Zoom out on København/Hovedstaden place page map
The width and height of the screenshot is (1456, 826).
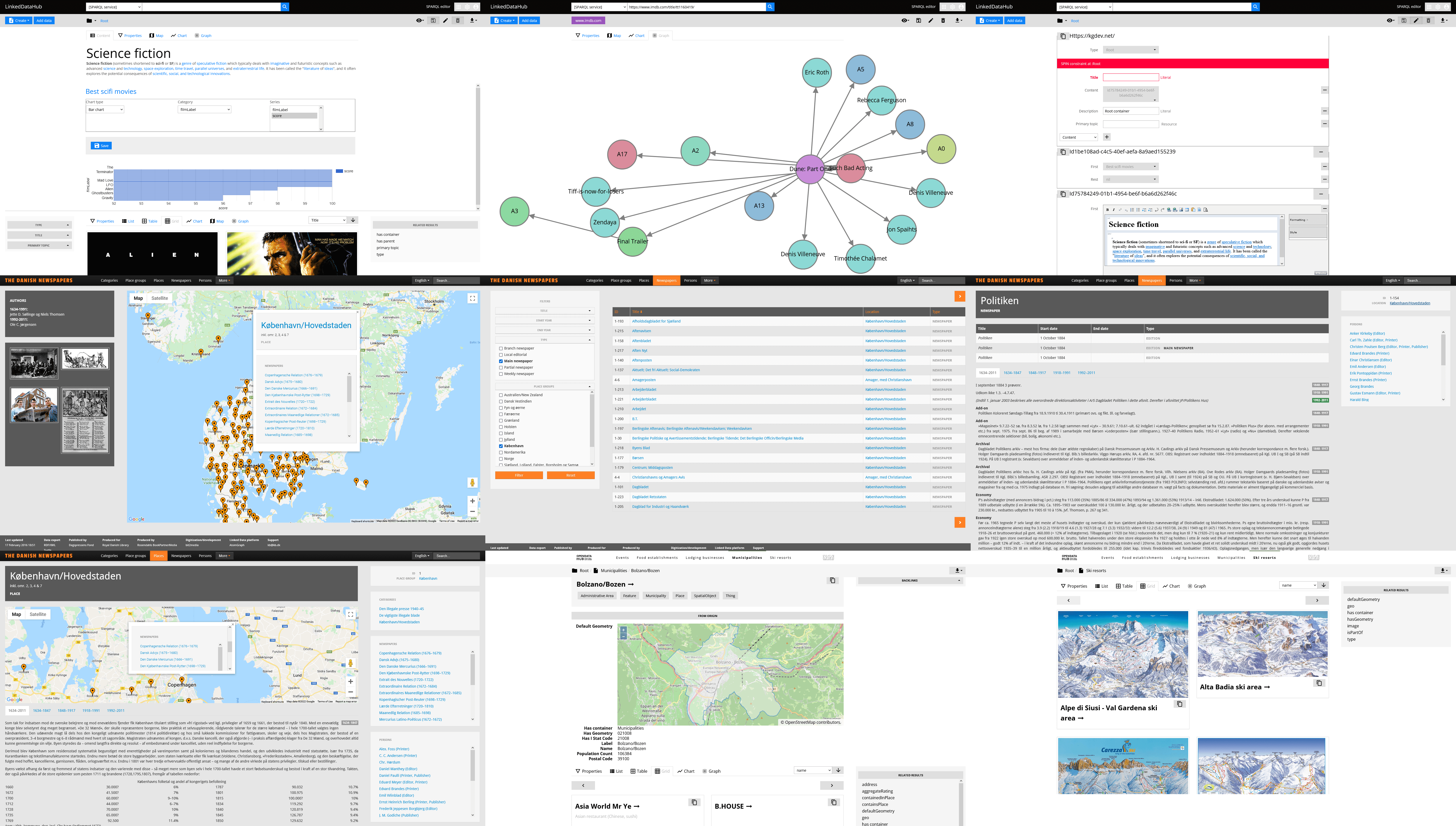pos(351,692)
